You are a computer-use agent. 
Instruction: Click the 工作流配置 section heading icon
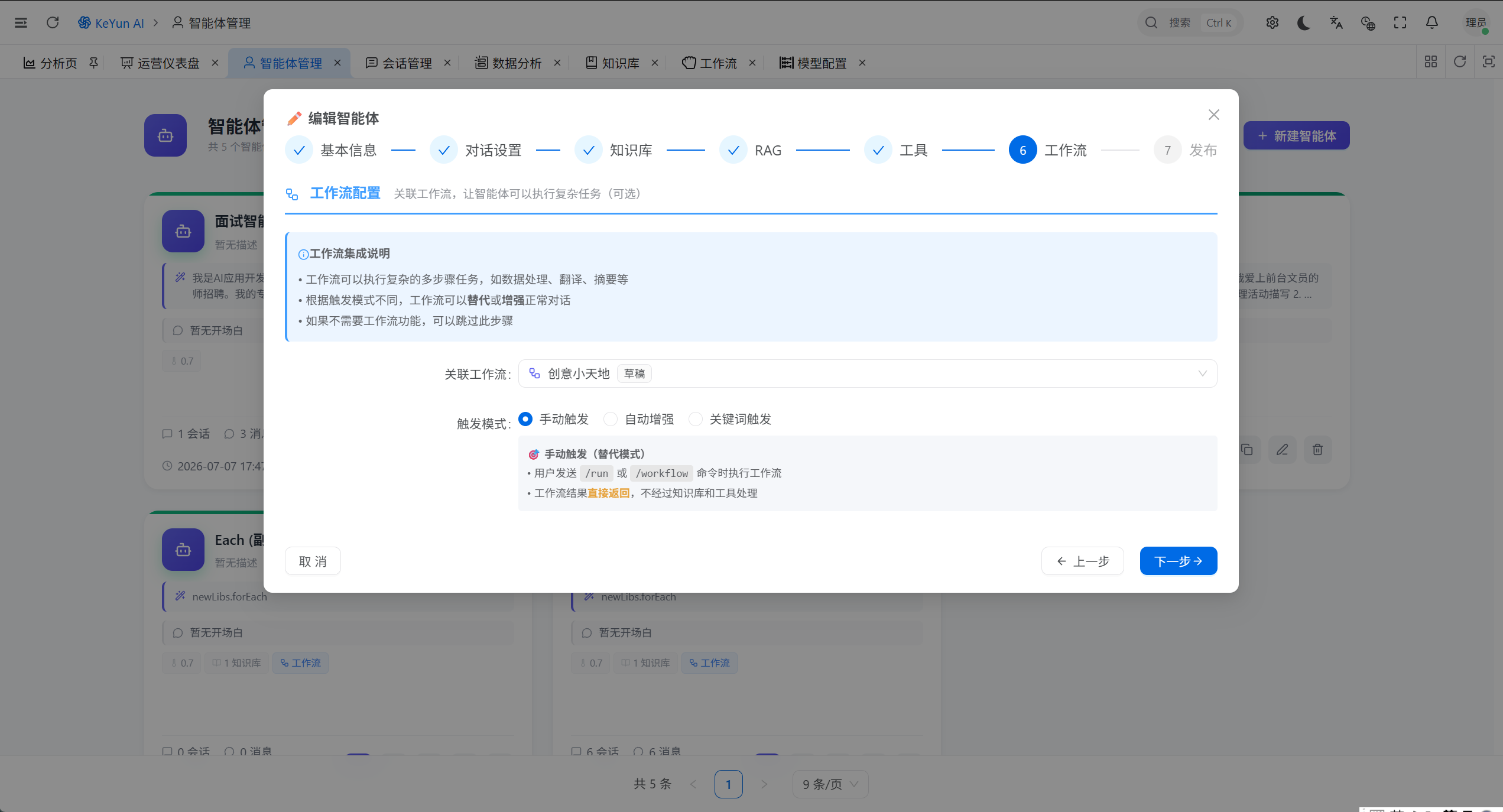[x=292, y=194]
